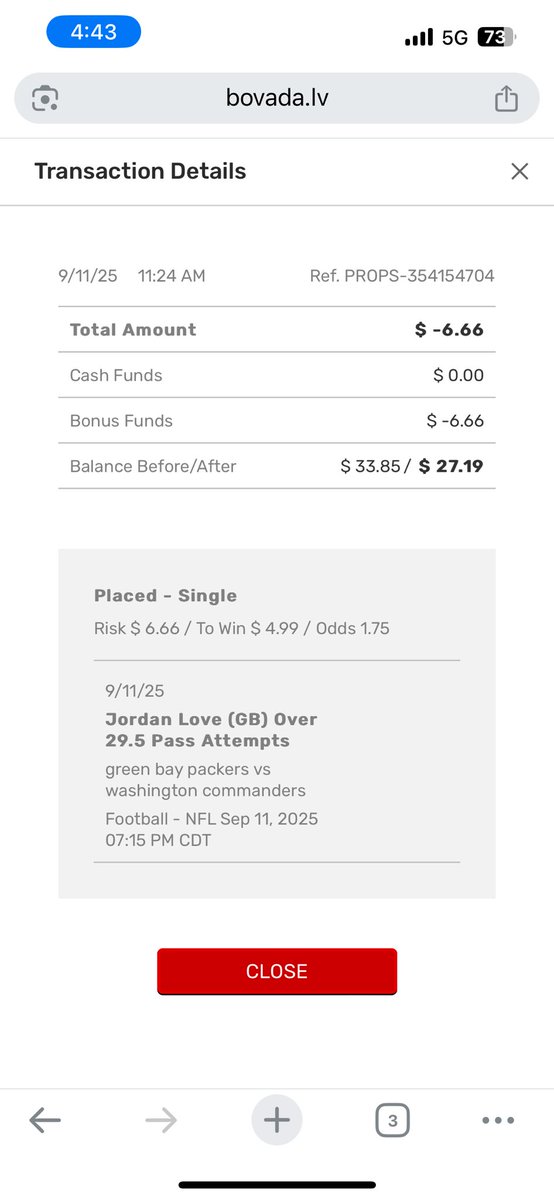Tap the red CLOSE button
The height and width of the screenshot is (1200, 554).
(277, 971)
